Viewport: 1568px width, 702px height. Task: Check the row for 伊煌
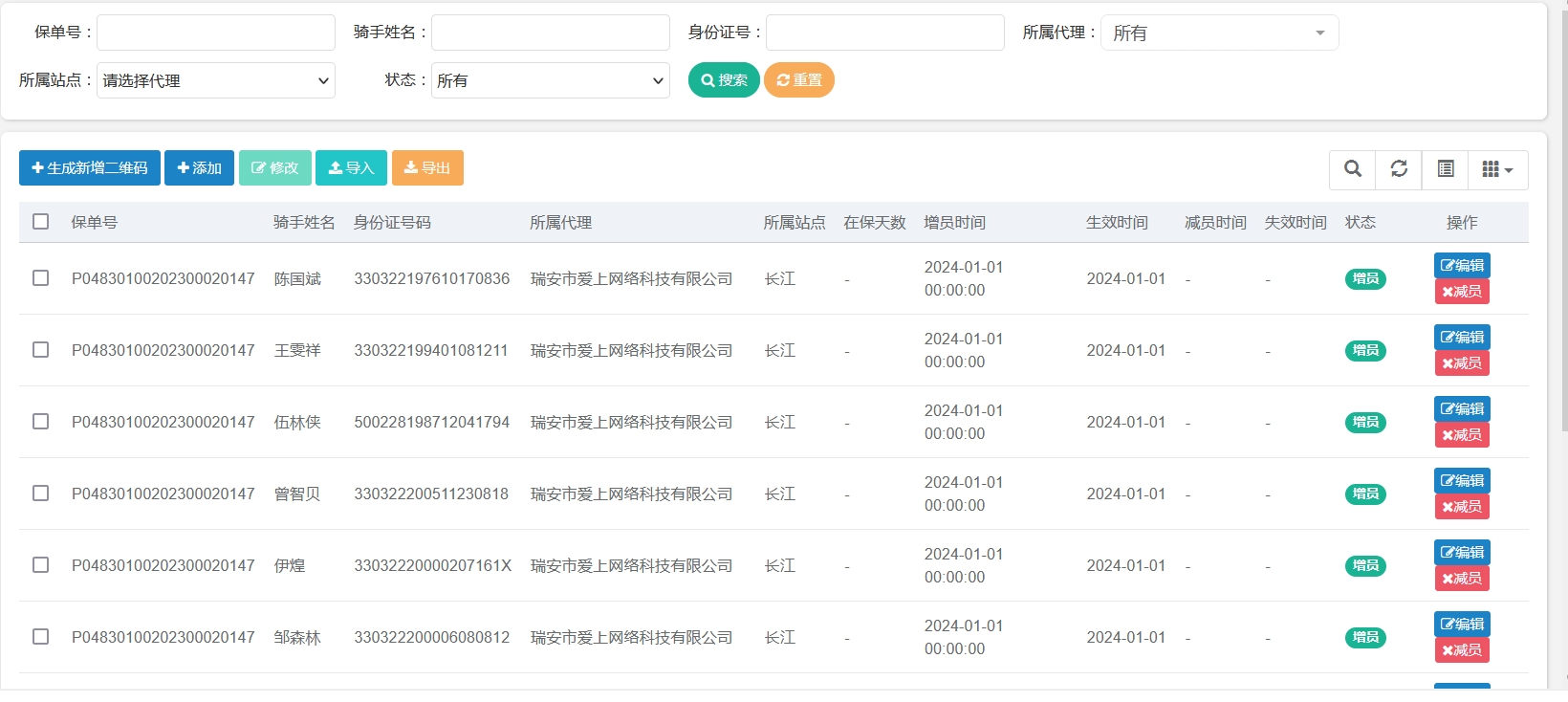click(40, 565)
